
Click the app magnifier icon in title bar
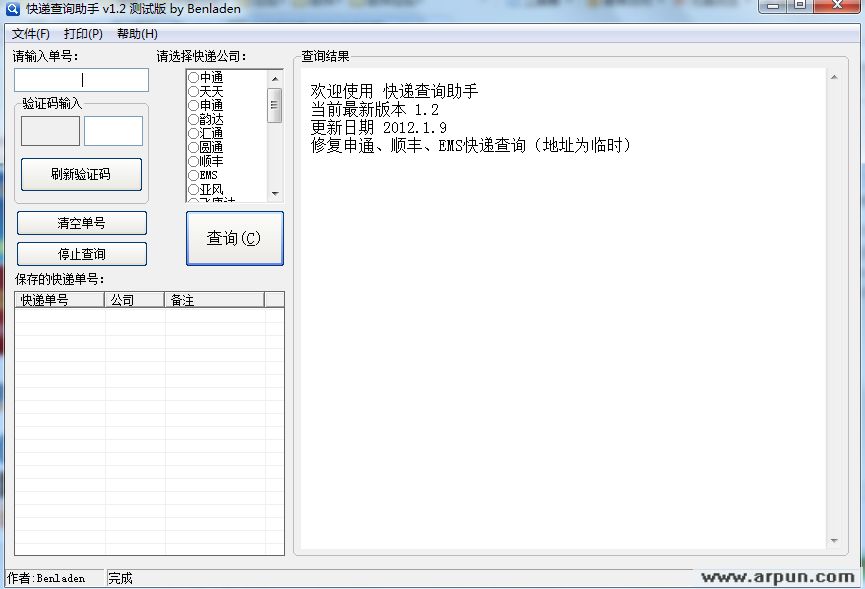(12, 9)
